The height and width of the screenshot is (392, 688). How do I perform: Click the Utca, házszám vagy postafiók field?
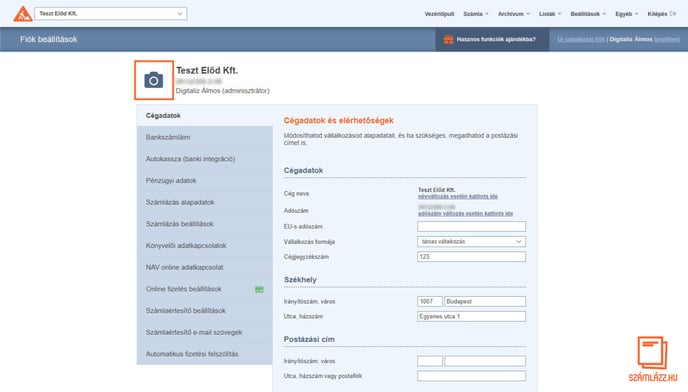pos(471,376)
